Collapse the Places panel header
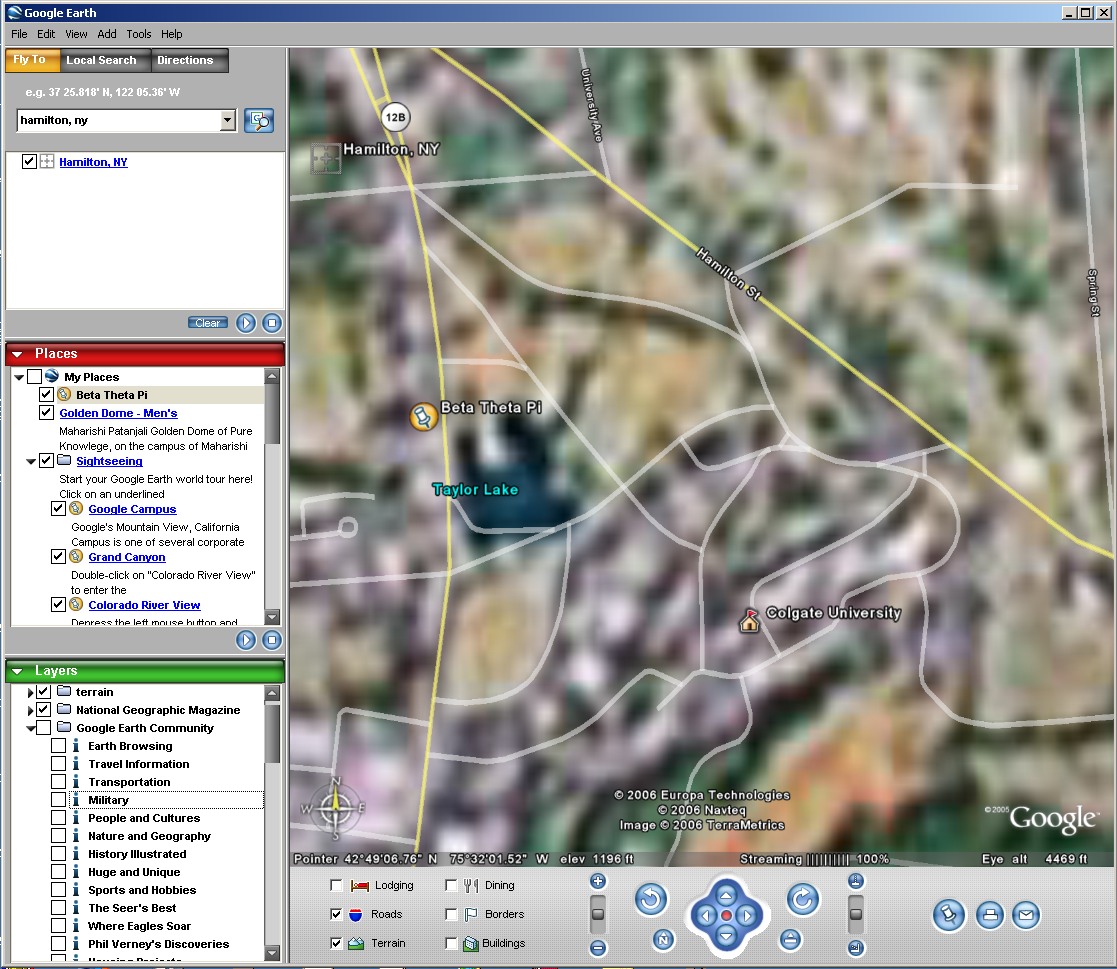The width and height of the screenshot is (1117, 969). click(x=17, y=354)
